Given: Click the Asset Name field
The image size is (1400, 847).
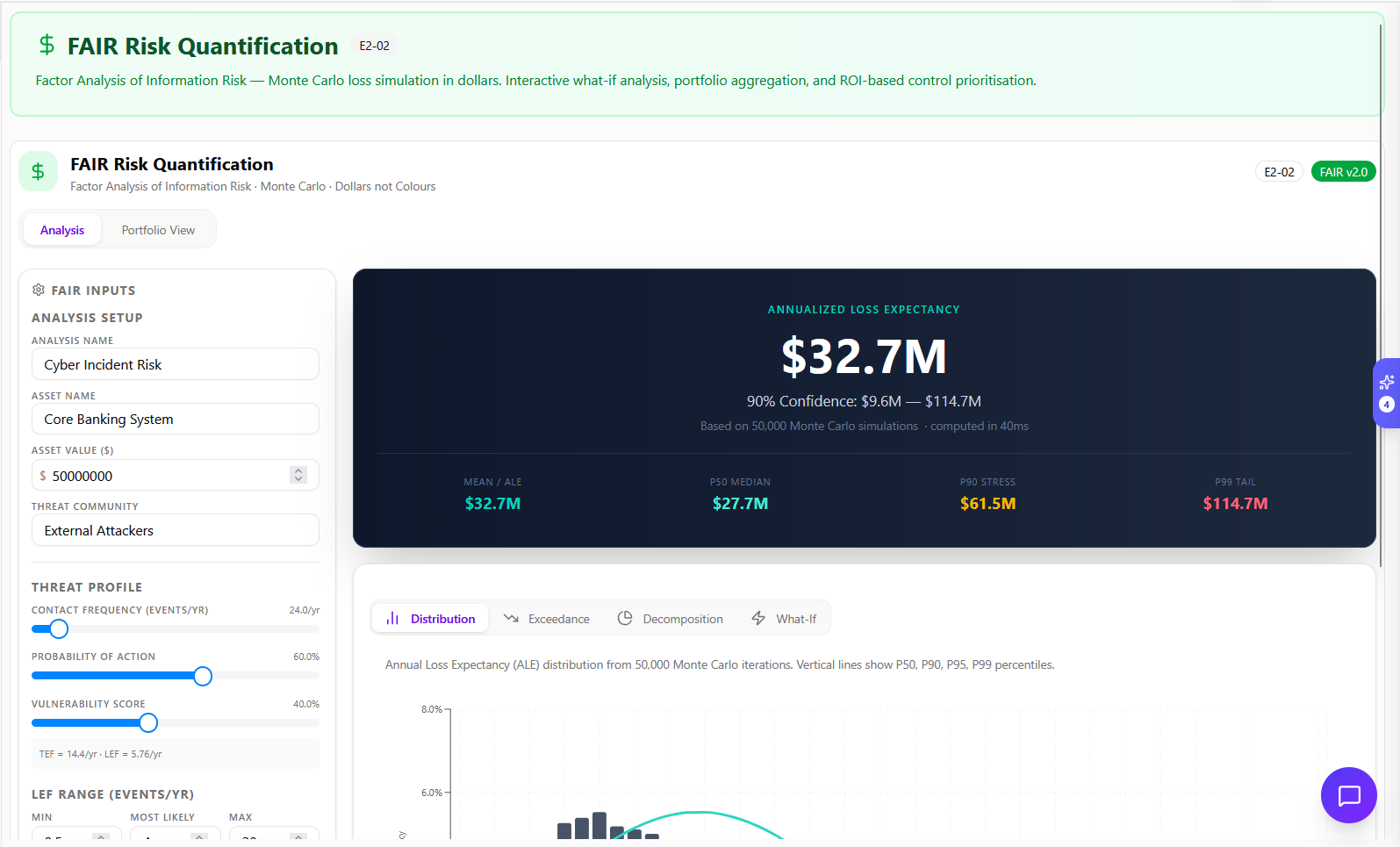Looking at the screenshot, I should point(176,420).
